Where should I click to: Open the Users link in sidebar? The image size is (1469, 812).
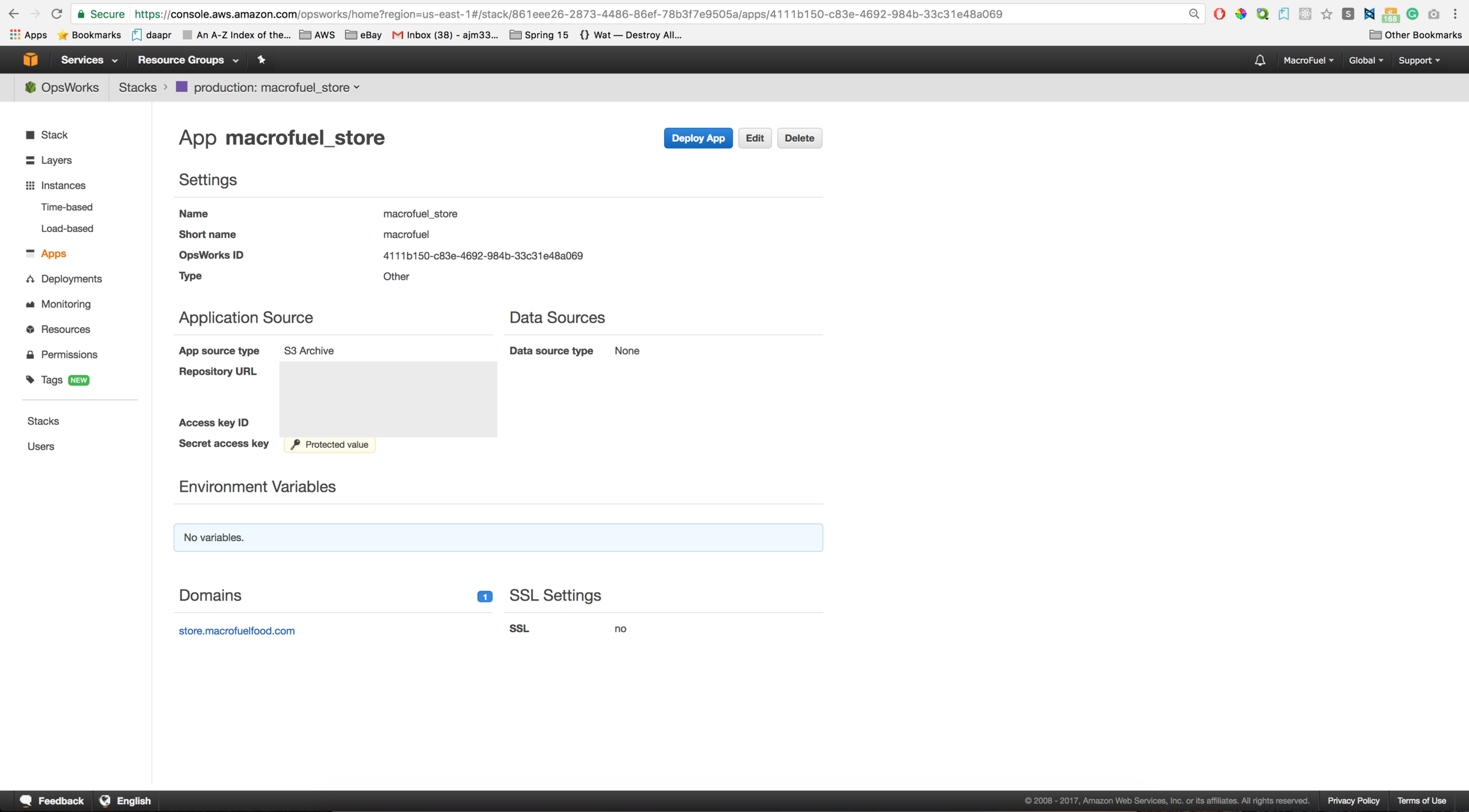coord(41,447)
